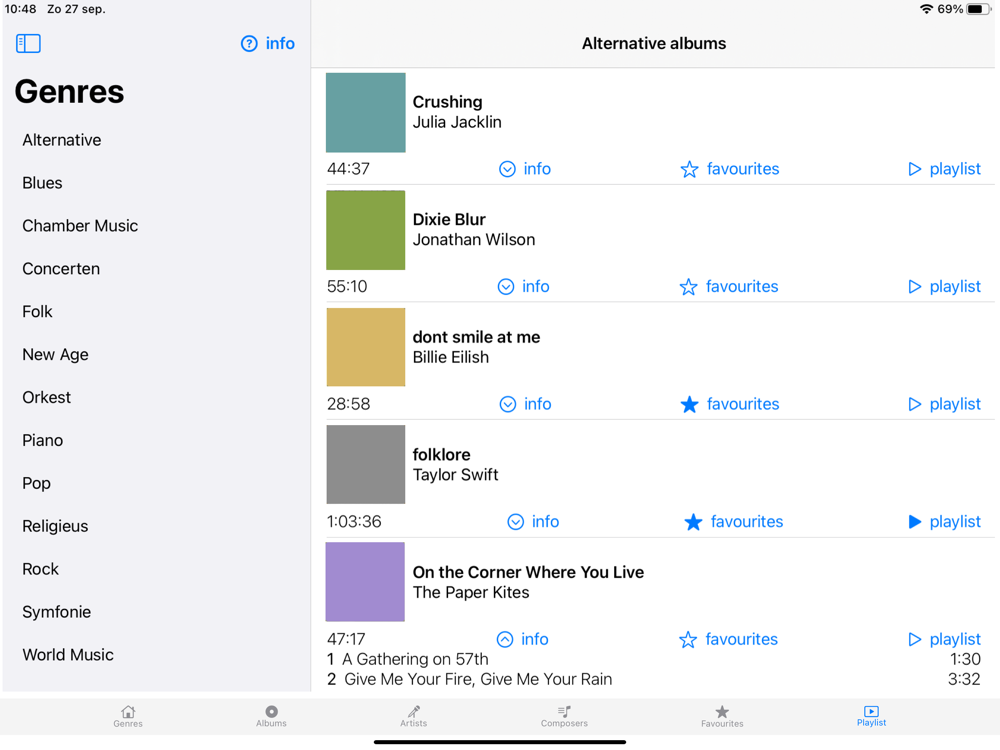Unfavourite the folklore album star
Image resolution: width=1000 pixels, height=750 pixels.
tap(693, 522)
